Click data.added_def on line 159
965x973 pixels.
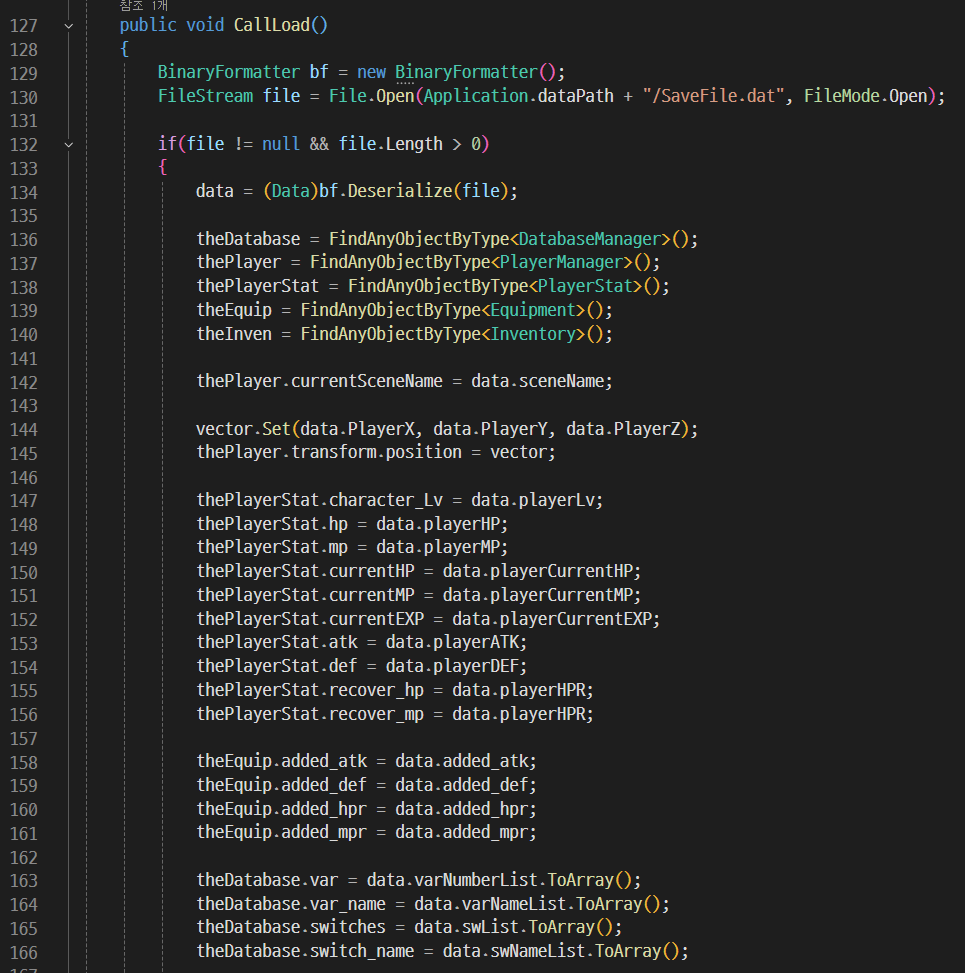point(462,785)
